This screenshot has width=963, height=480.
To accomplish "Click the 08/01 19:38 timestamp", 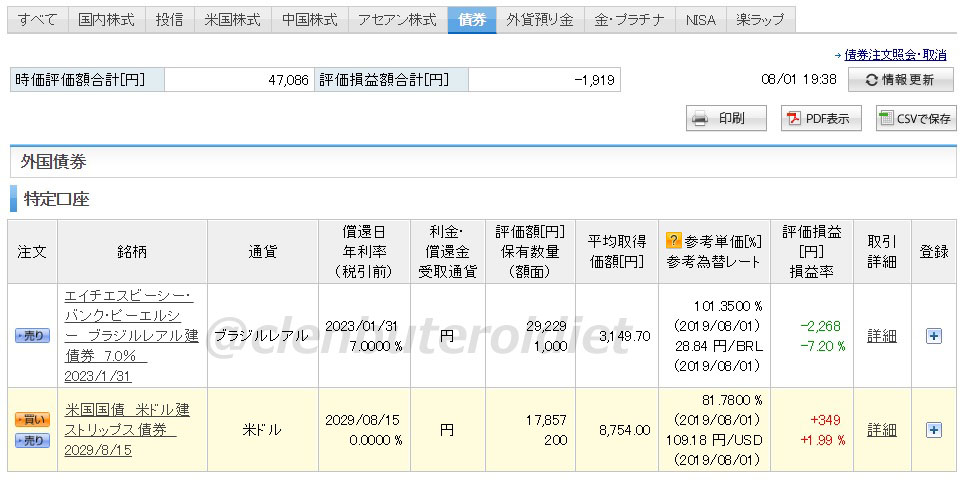I will (798, 80).
